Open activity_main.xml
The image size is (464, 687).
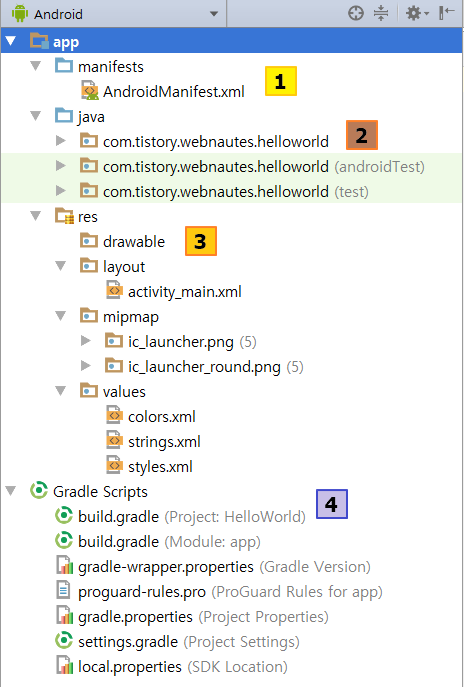pos(184,292)
